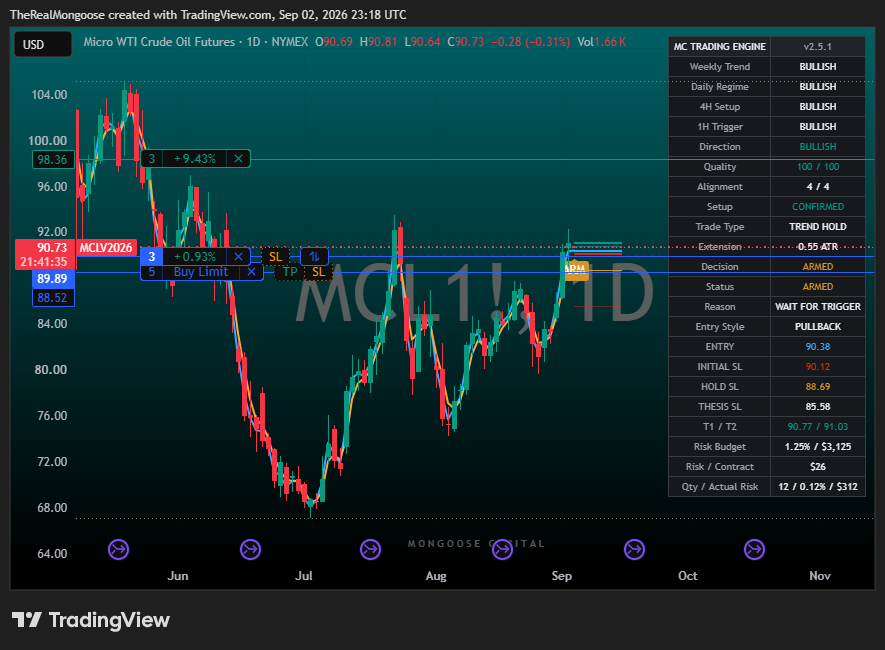The width and height of the screenshot is (885, 650).
Task: Cancel the Buy Limit order with its X icon
Action: (251, 272)
